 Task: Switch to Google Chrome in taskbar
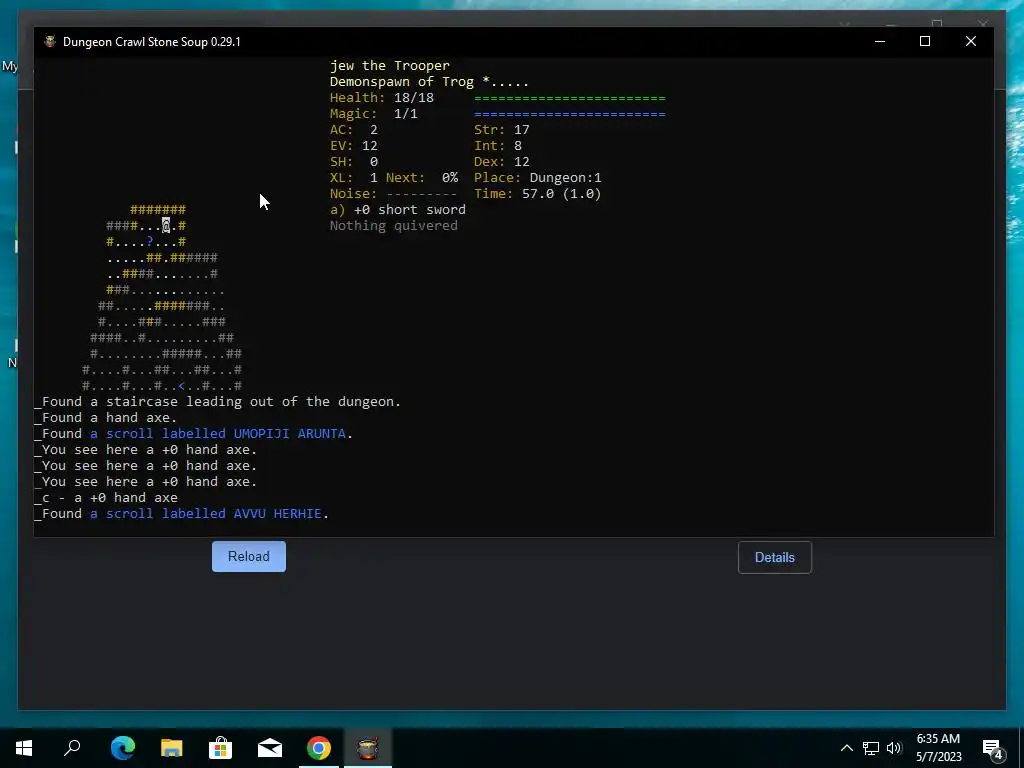coord(319,748)
